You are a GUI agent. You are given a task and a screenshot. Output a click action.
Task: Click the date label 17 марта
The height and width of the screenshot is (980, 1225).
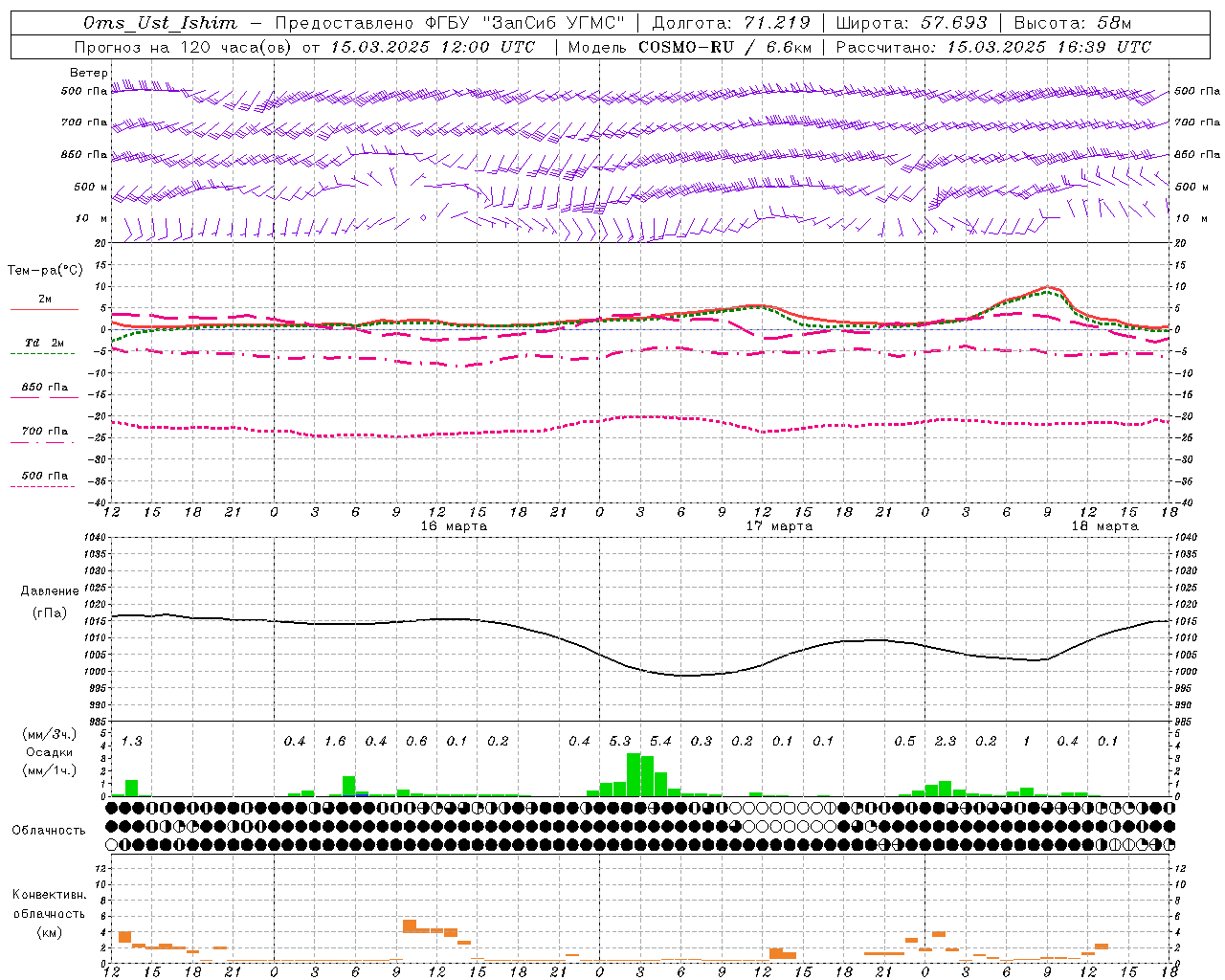point(779,526)
